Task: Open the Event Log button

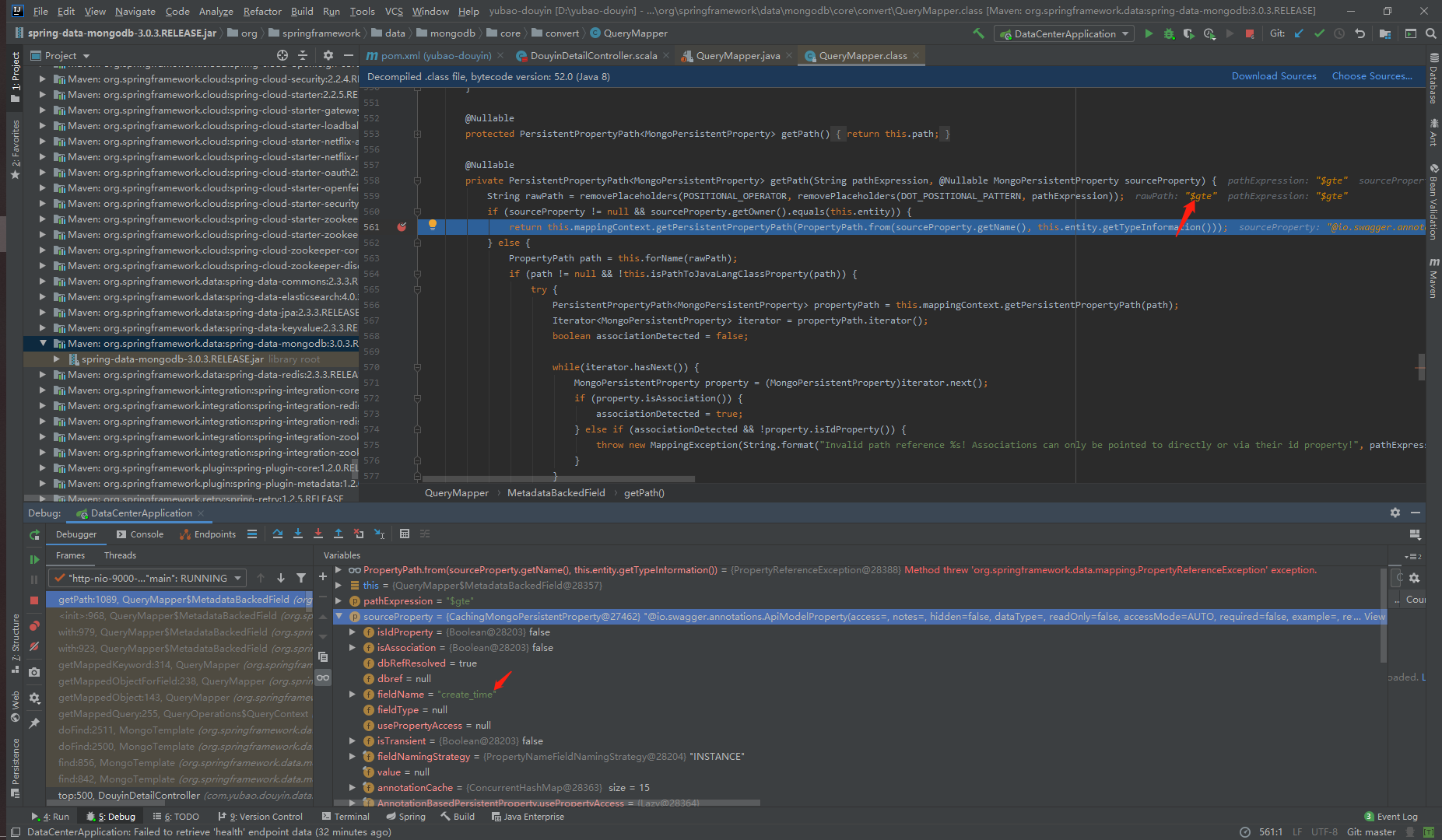Action: coord(1391,817)
